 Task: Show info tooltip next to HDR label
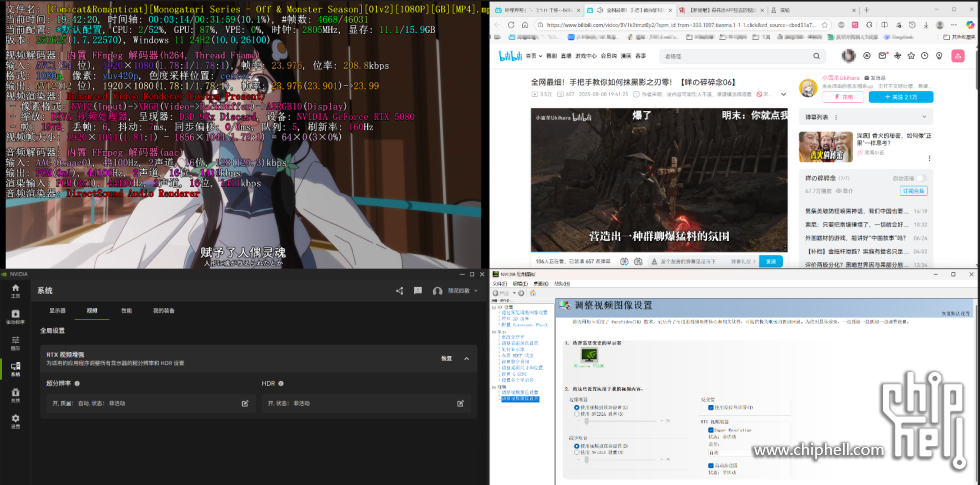[x=281, y=383]
